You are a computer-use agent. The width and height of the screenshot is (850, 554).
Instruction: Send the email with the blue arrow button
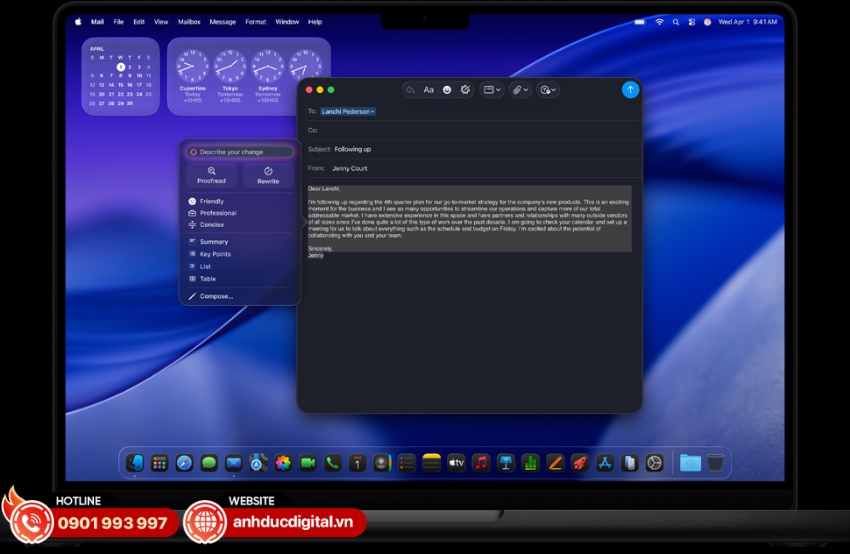[630, 90]
